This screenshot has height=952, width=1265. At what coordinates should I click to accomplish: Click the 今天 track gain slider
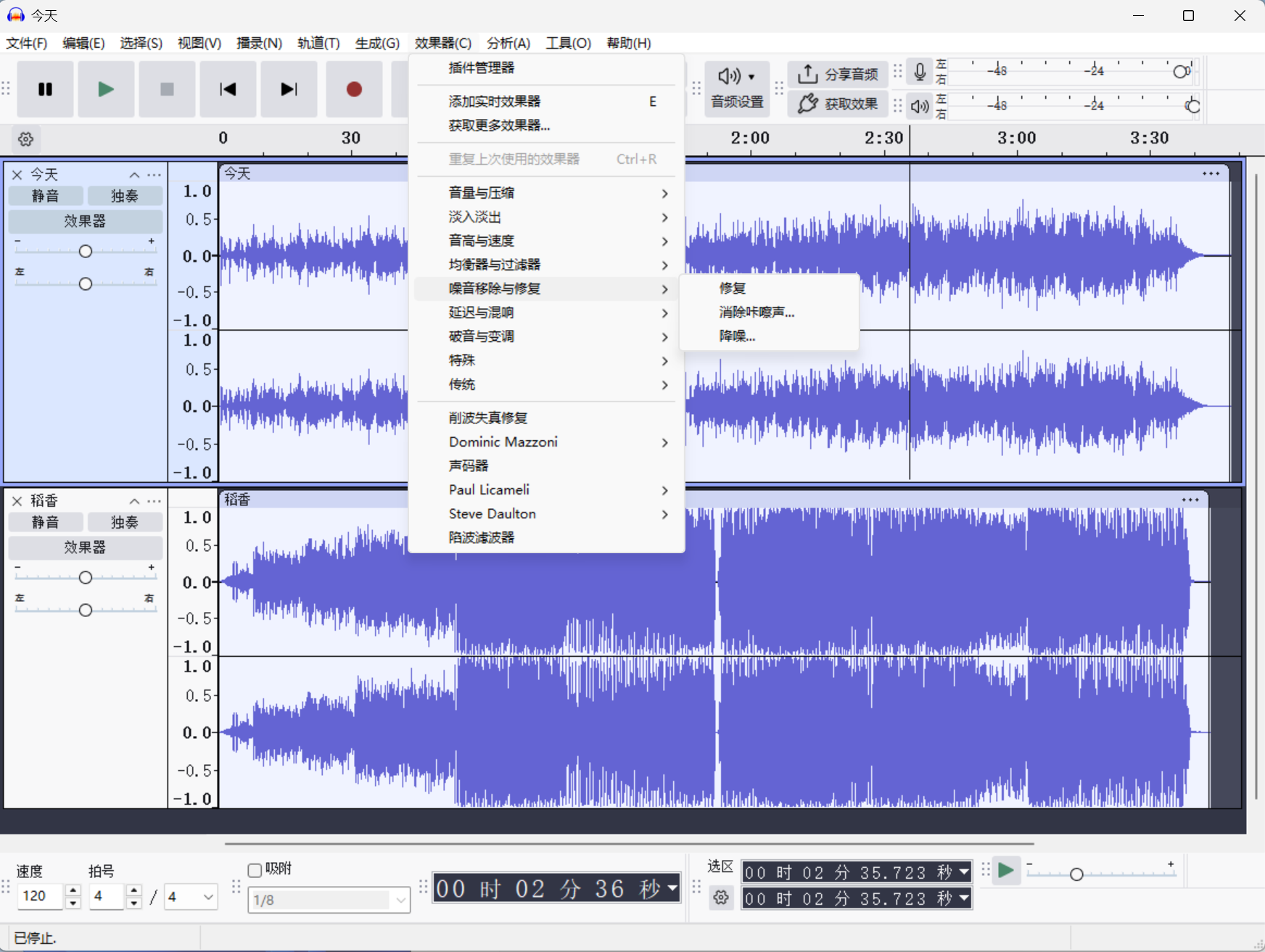[86, 251]
